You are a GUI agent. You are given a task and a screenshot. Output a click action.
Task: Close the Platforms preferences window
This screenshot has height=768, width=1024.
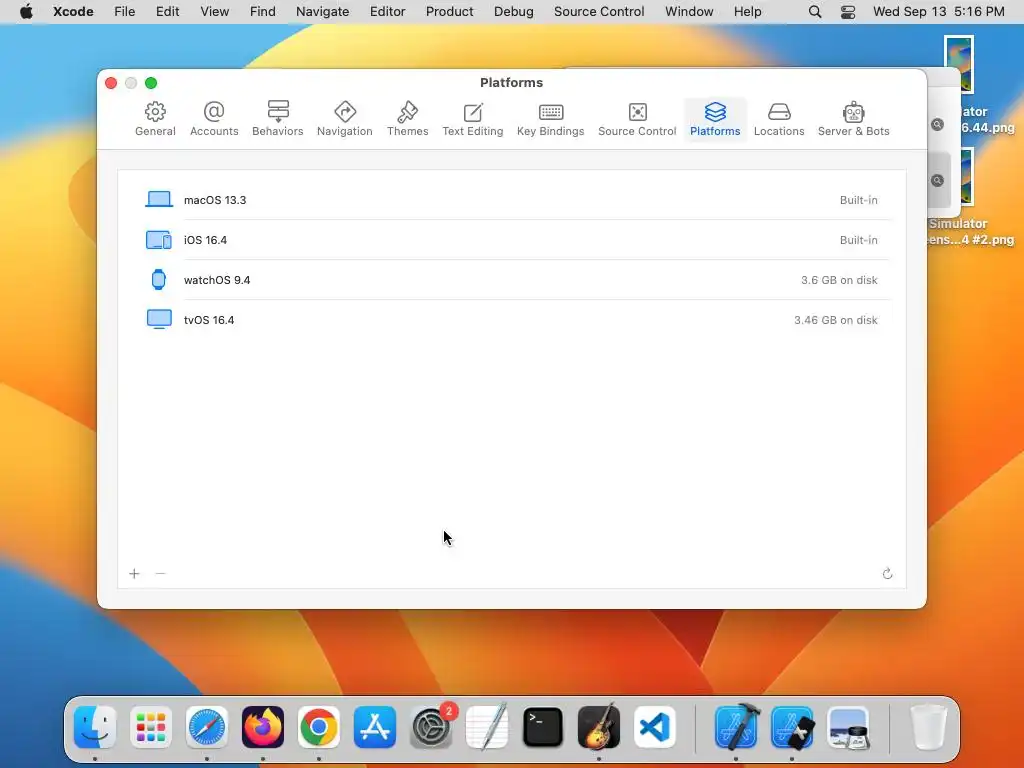click(111, 83)
